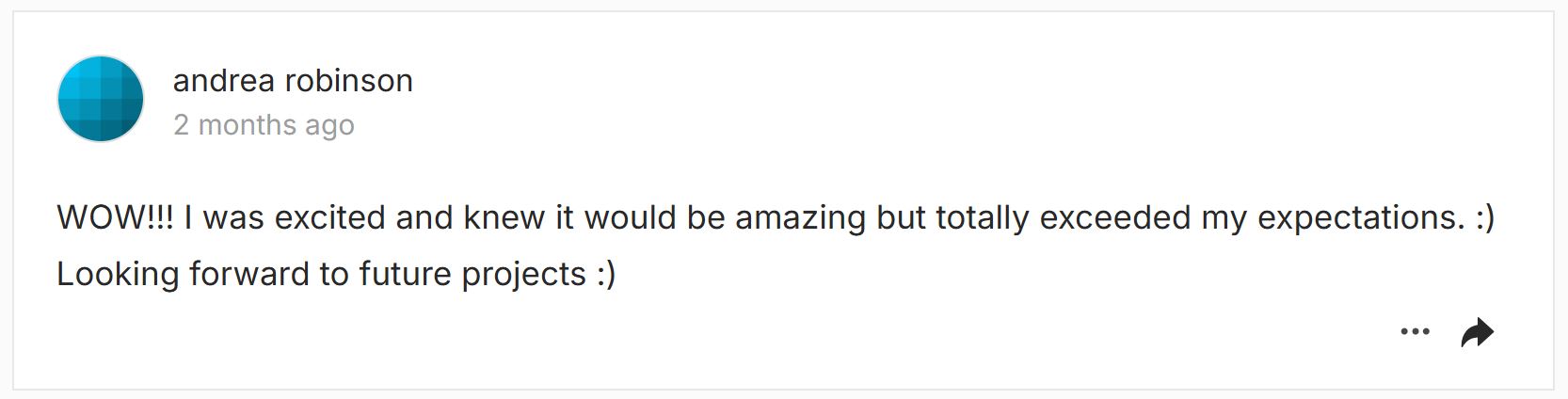Visit the andrea robinson profile name

tap(293, 81)
